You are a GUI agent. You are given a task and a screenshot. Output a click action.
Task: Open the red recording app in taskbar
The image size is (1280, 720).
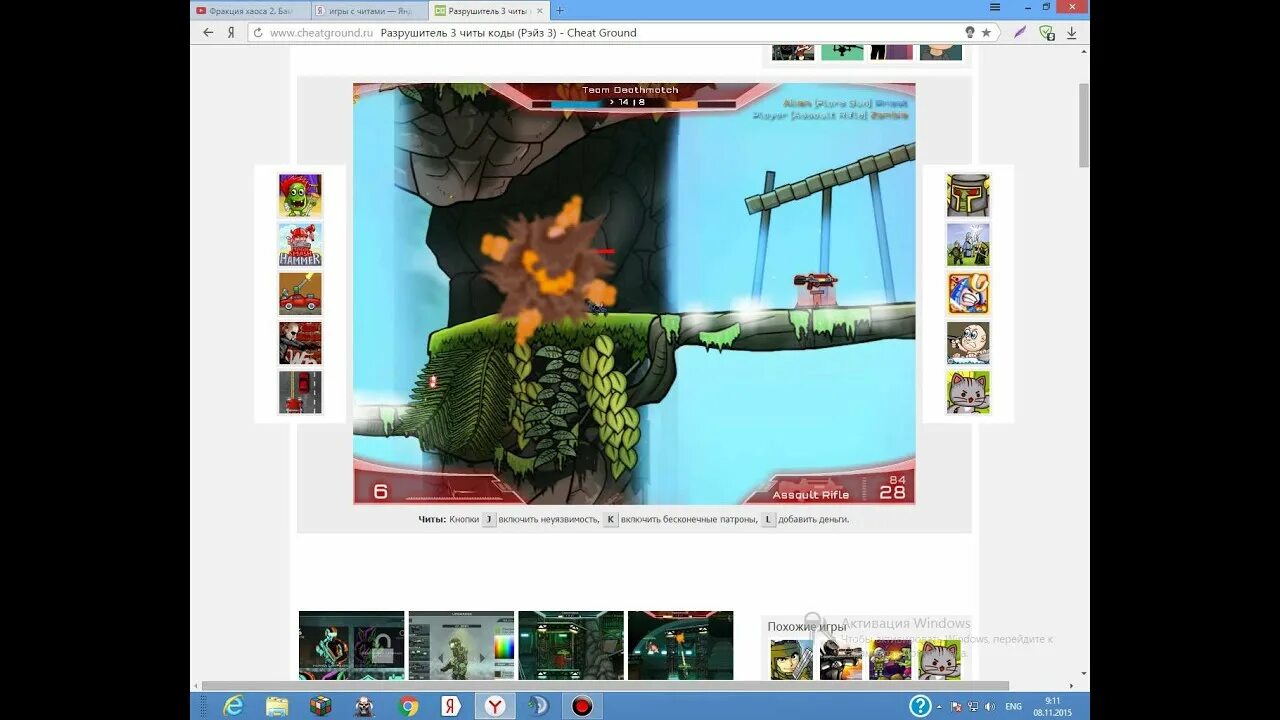tap(582, 706)
